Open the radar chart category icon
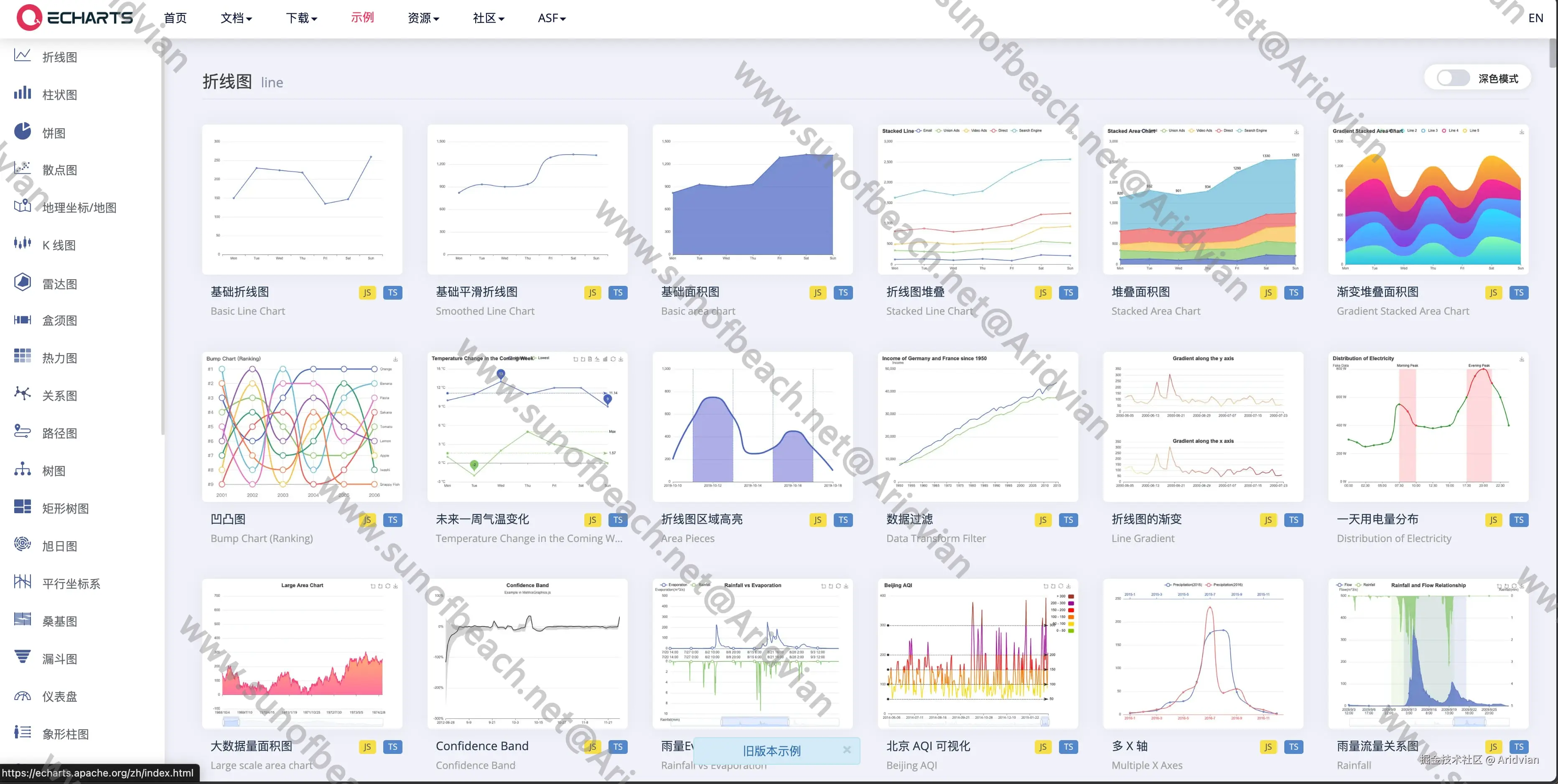Image resolution: width=1558 pixels, height=784 pixels. click(x=23, y=283)
